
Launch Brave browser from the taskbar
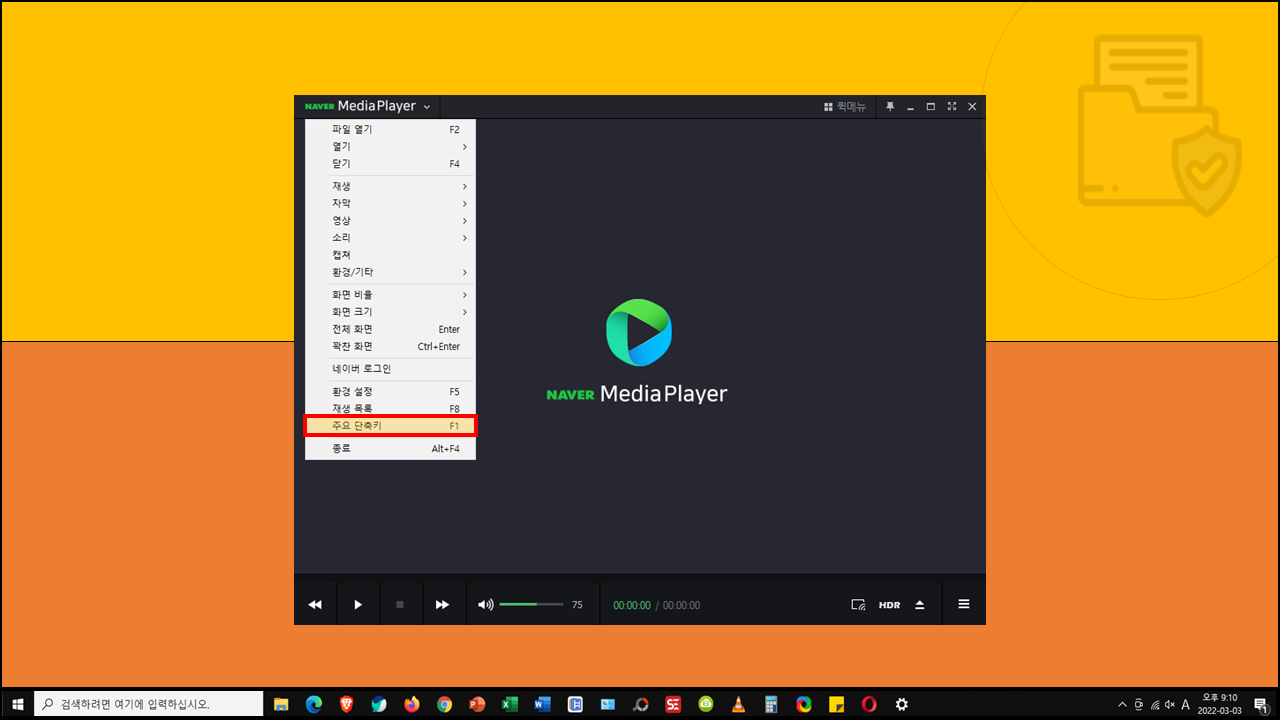click(346, 704)
